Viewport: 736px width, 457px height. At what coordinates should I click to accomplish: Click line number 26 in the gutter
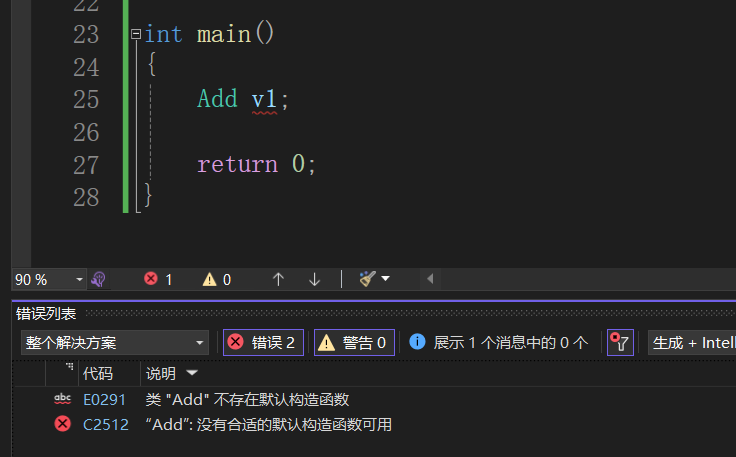tap(86, 133)
